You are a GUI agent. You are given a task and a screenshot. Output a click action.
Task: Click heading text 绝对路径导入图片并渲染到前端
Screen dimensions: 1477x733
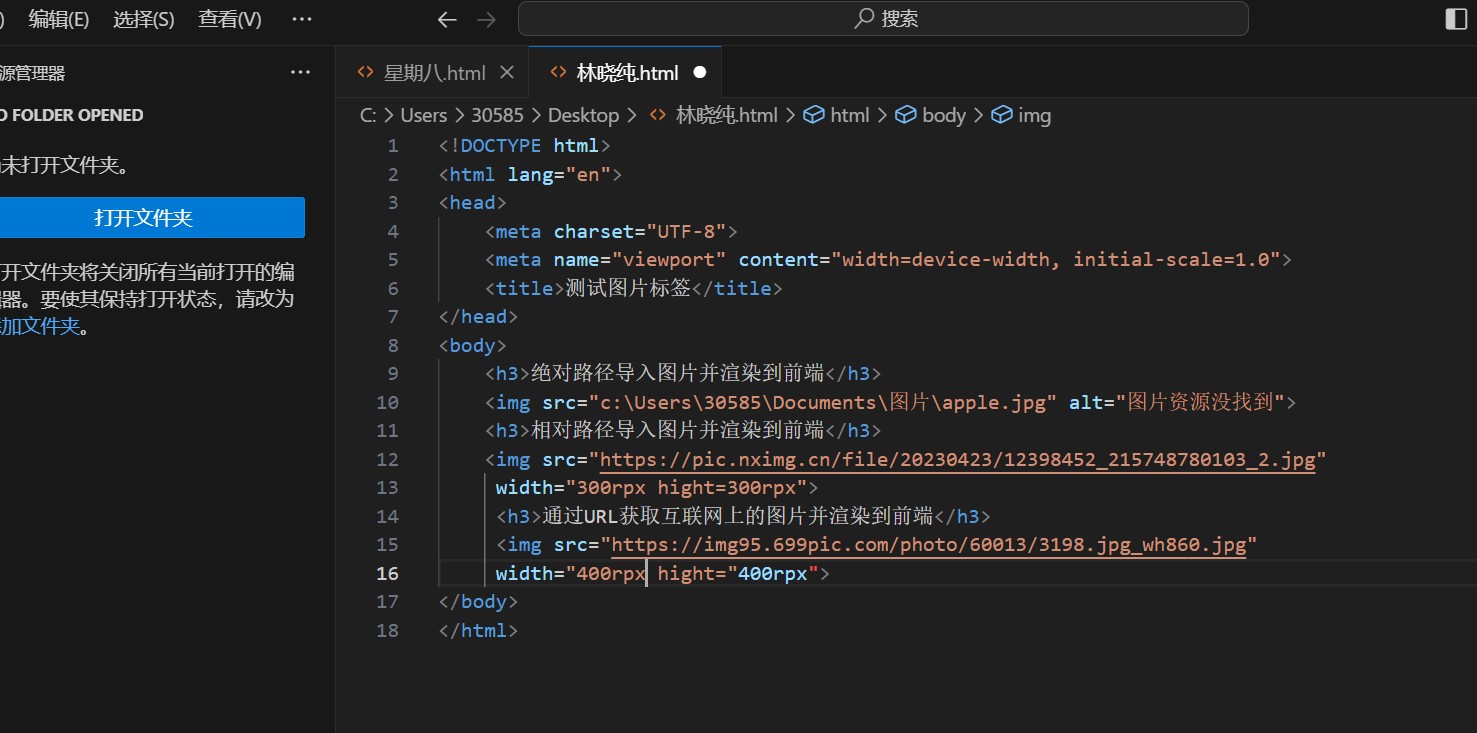tap(677, 373)
